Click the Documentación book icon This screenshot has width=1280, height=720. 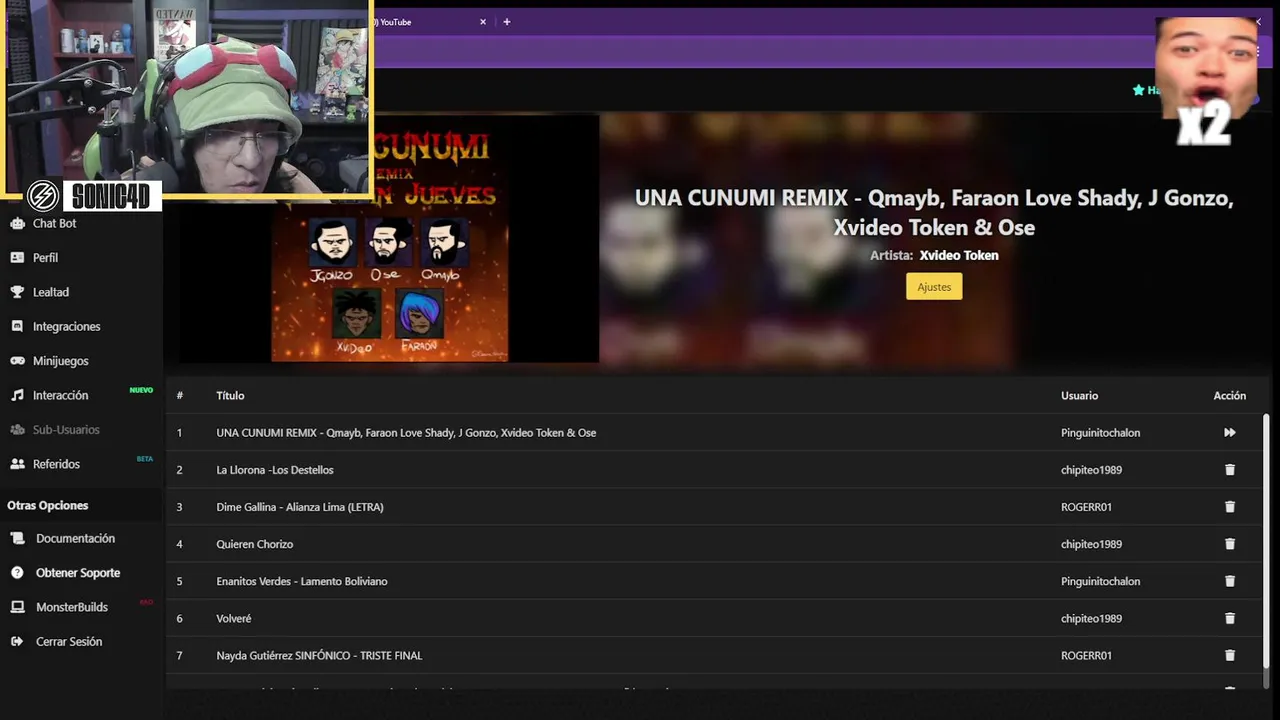(x=17, y=538)
